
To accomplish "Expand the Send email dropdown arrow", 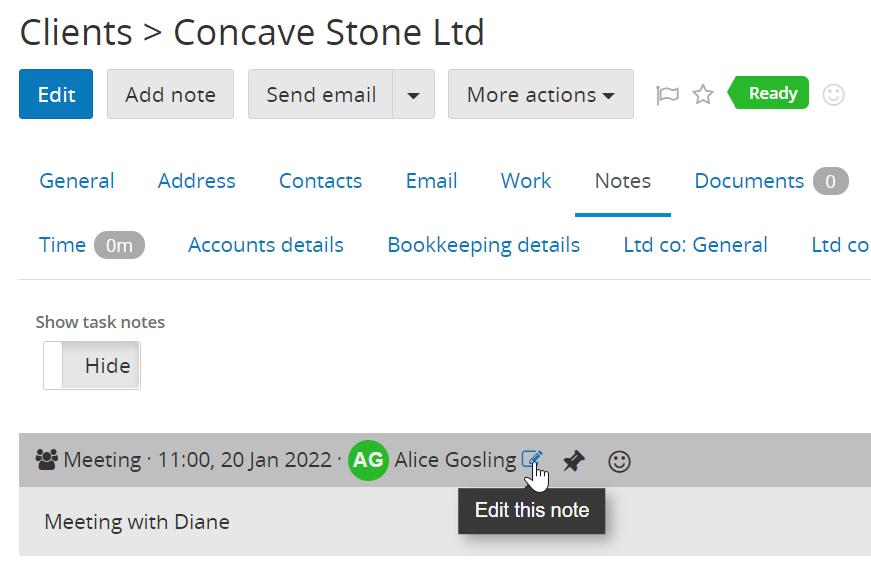I will tap(413, 94).
